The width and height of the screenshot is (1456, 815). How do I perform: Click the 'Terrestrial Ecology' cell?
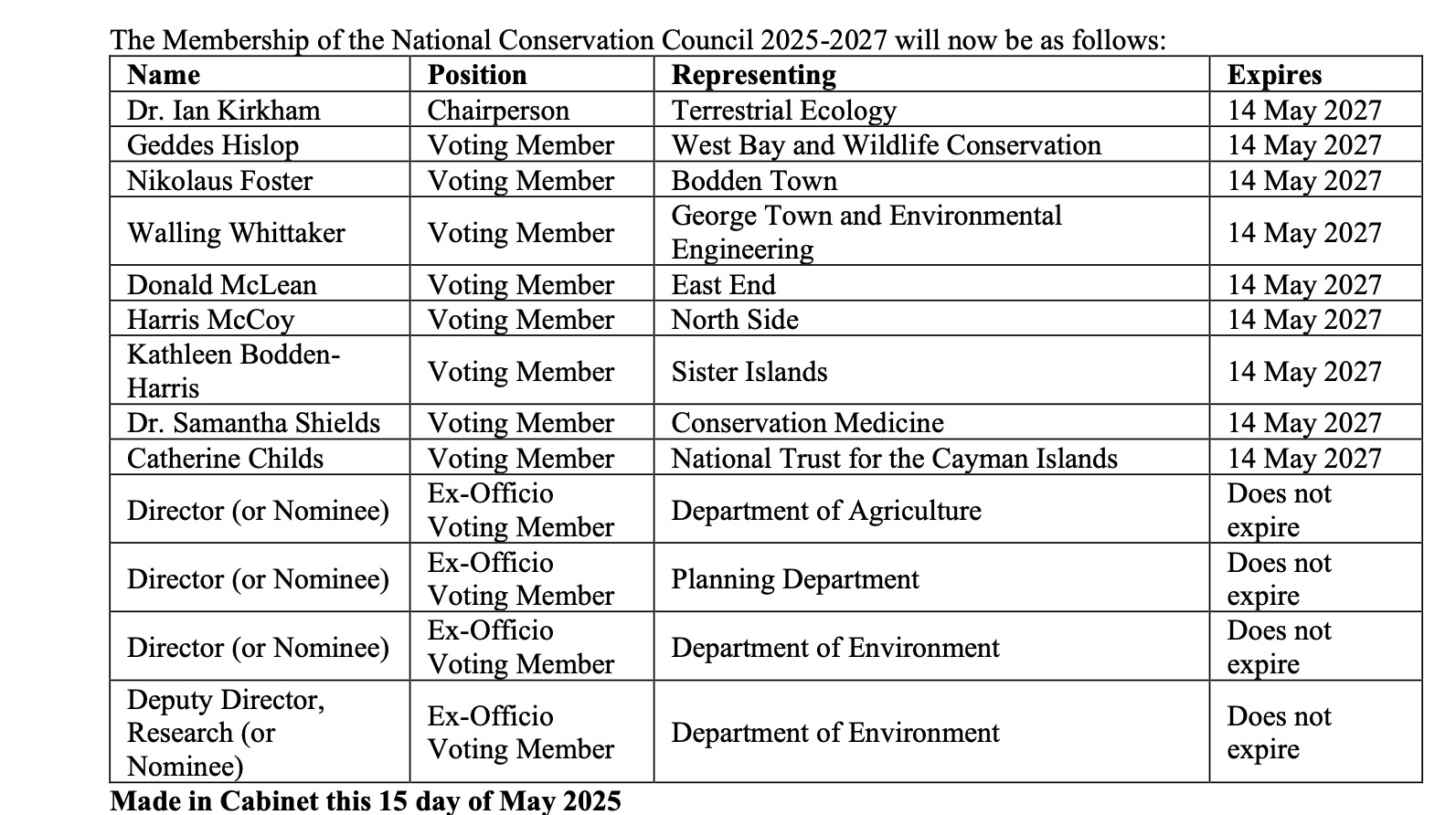[x=784, y=111]
